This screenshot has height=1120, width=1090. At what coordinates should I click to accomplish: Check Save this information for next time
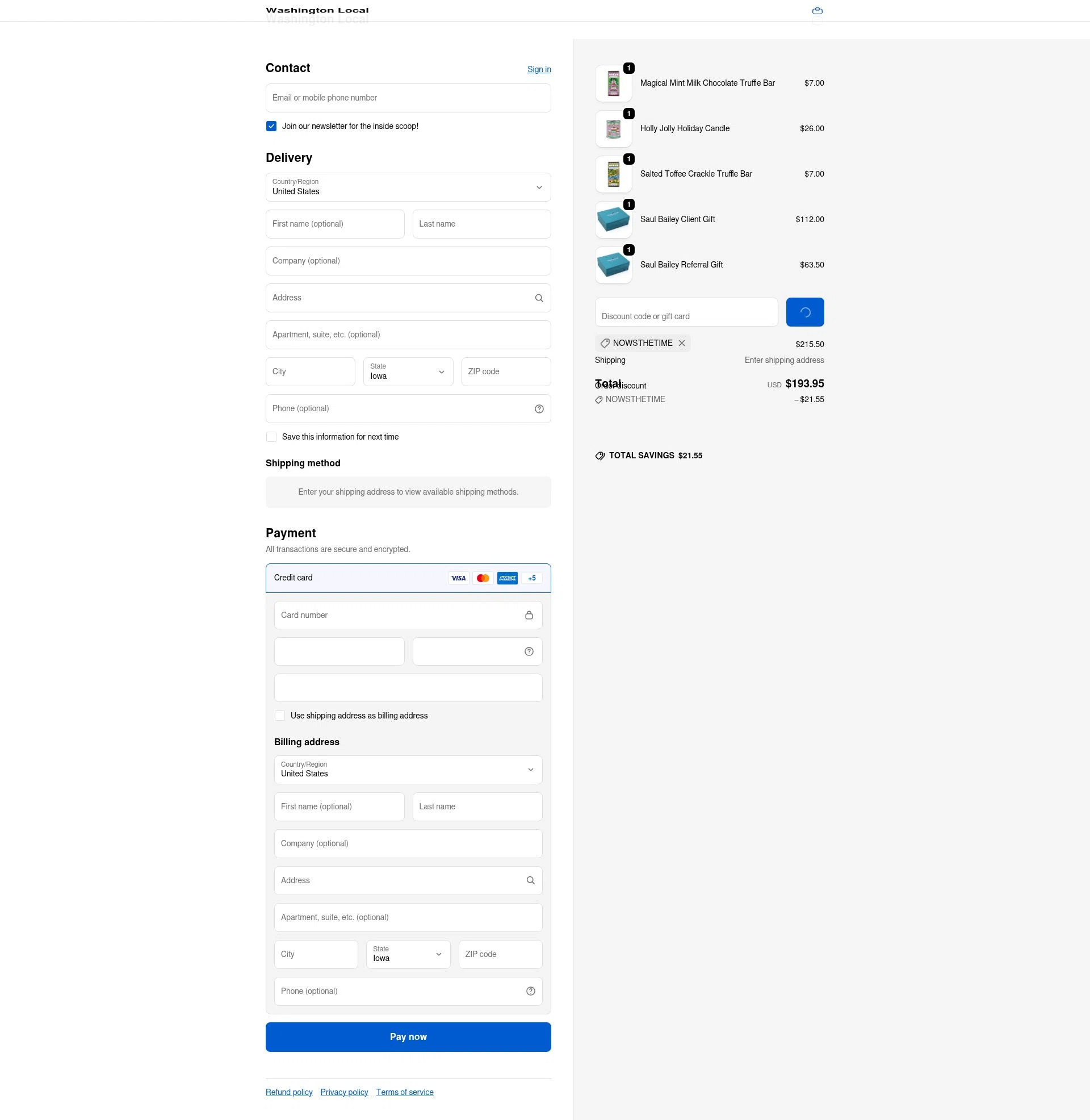[271, 436]
